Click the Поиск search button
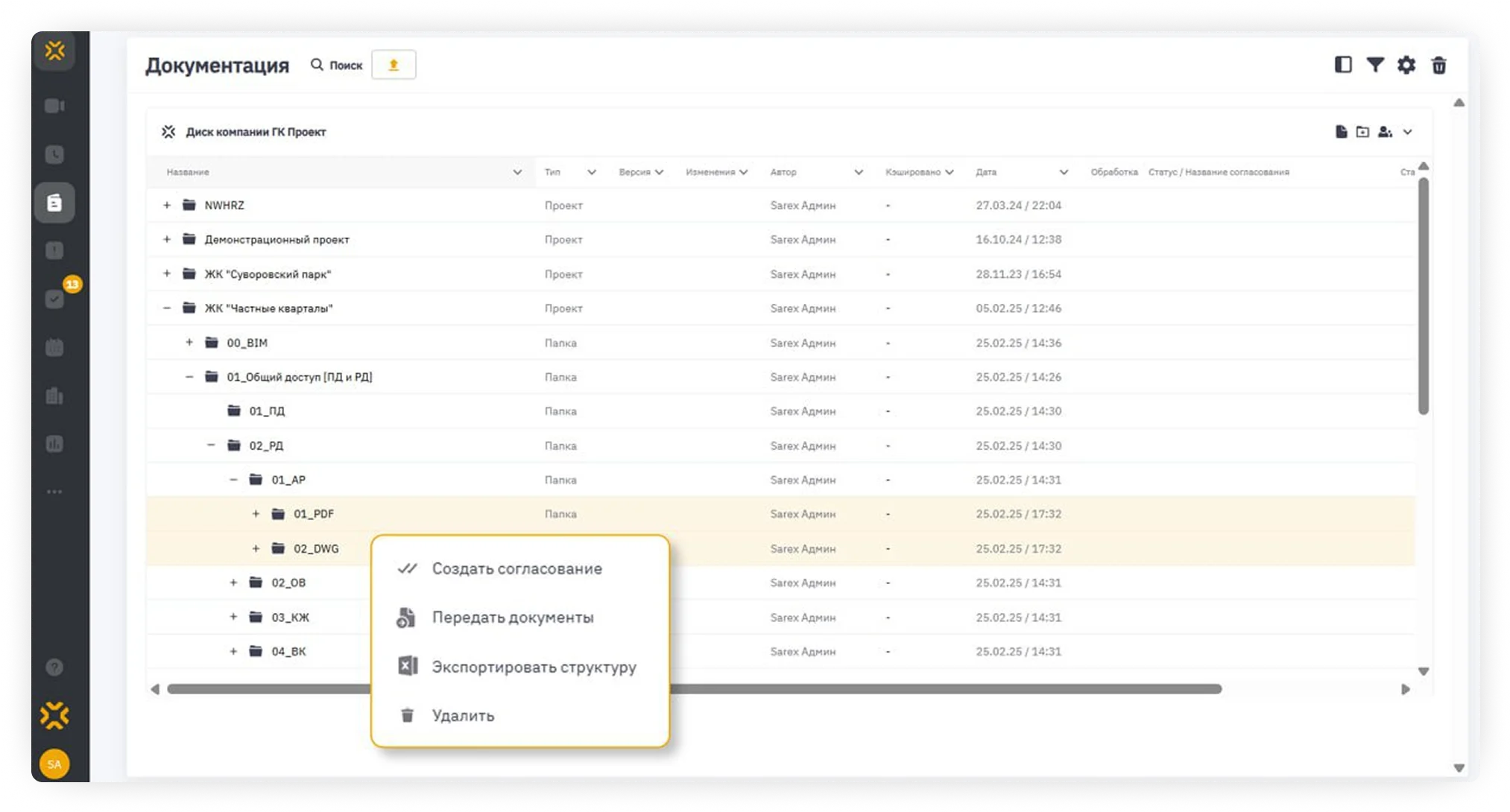 (337, 65)
